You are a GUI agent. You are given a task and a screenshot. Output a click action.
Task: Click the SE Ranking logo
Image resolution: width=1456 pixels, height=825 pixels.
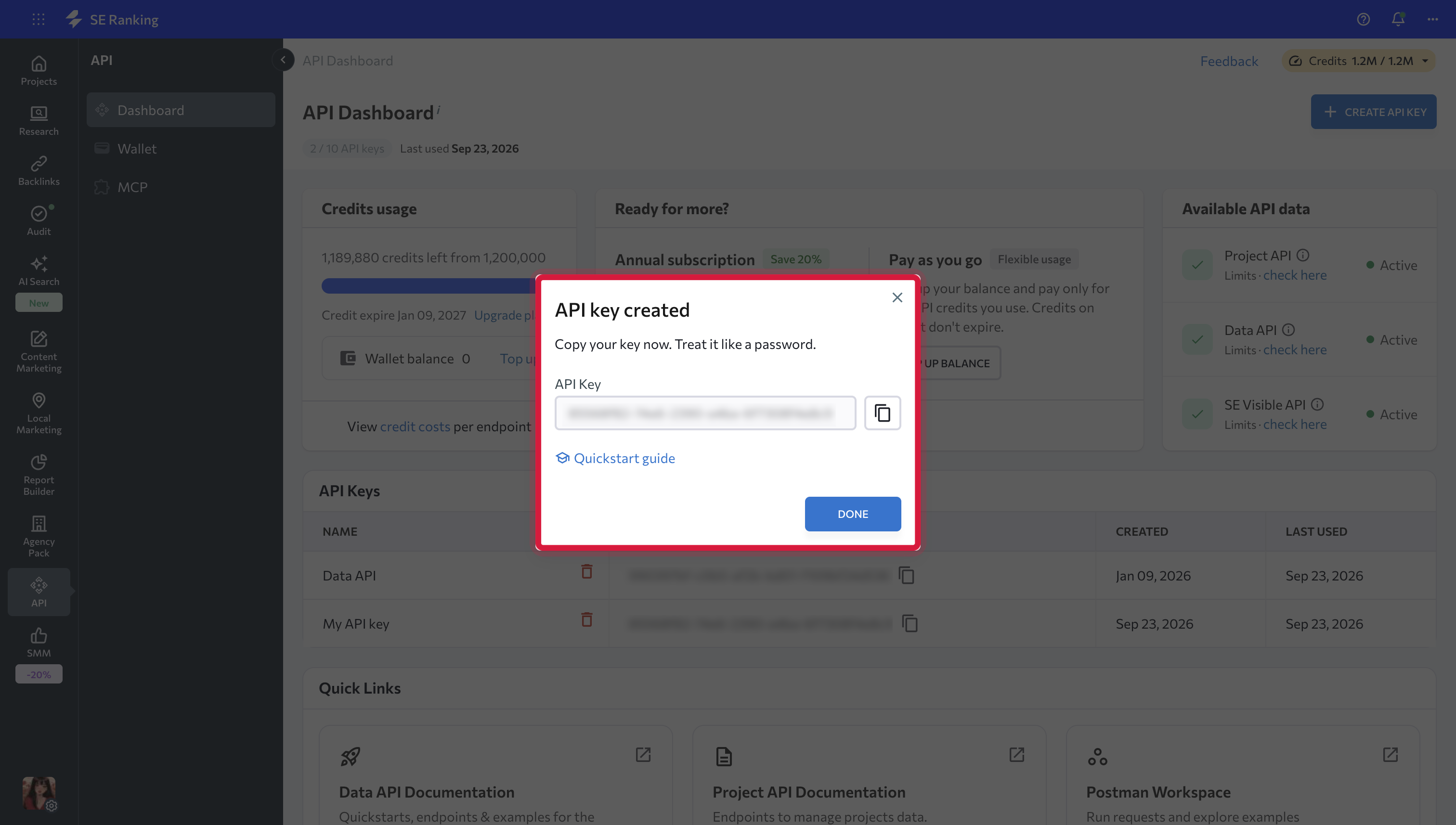coord(112,19)
